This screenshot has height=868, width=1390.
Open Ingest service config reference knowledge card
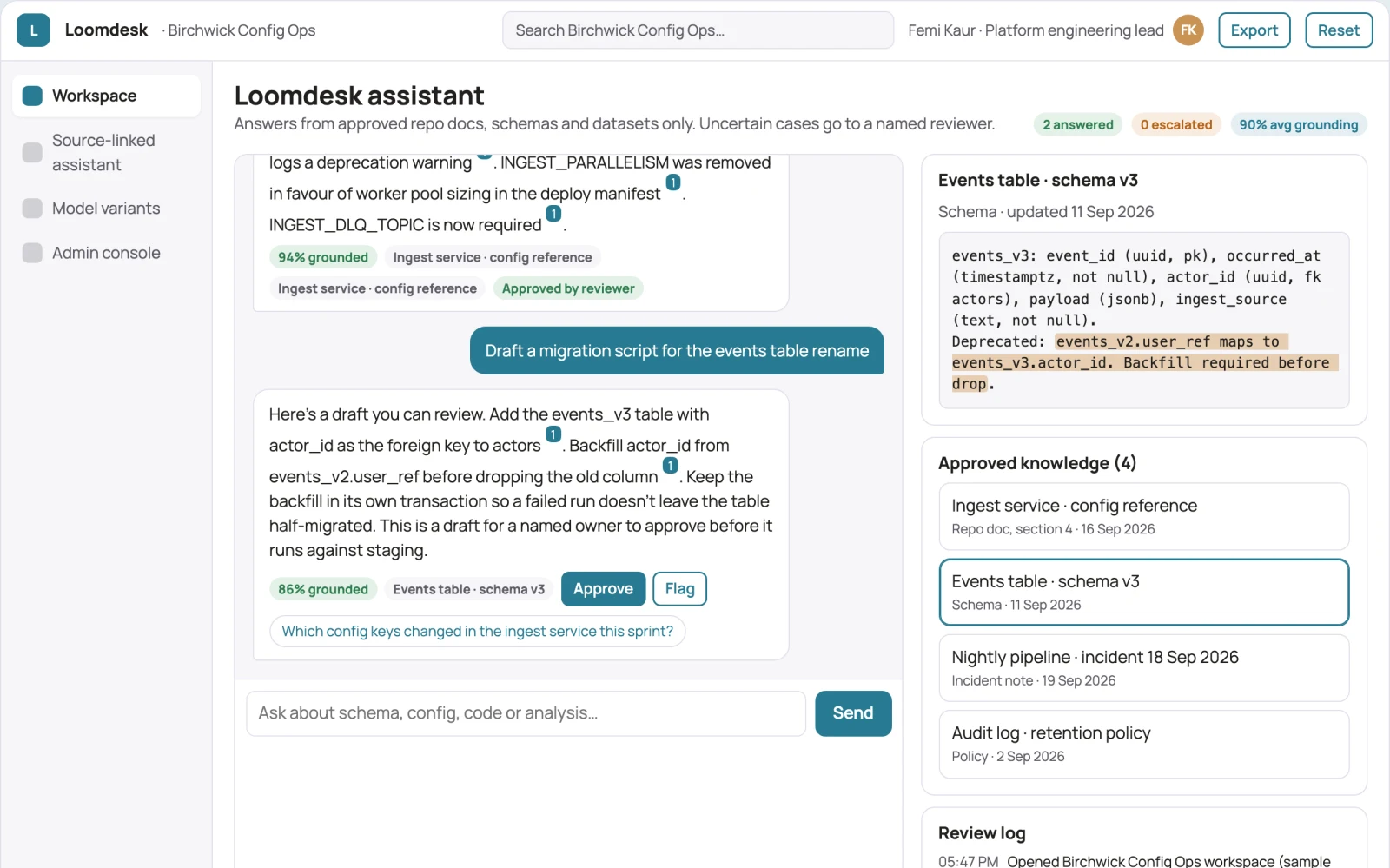click(x=1143, y=516)
